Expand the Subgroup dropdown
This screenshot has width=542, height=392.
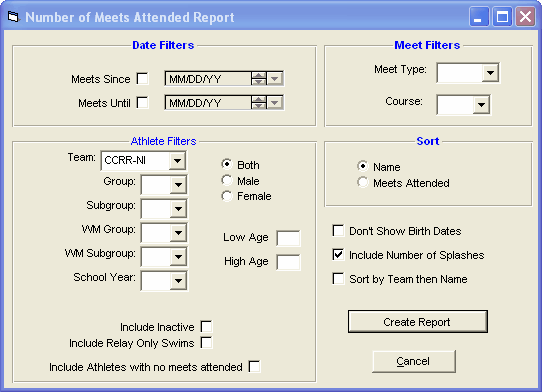tap(178, 208)
